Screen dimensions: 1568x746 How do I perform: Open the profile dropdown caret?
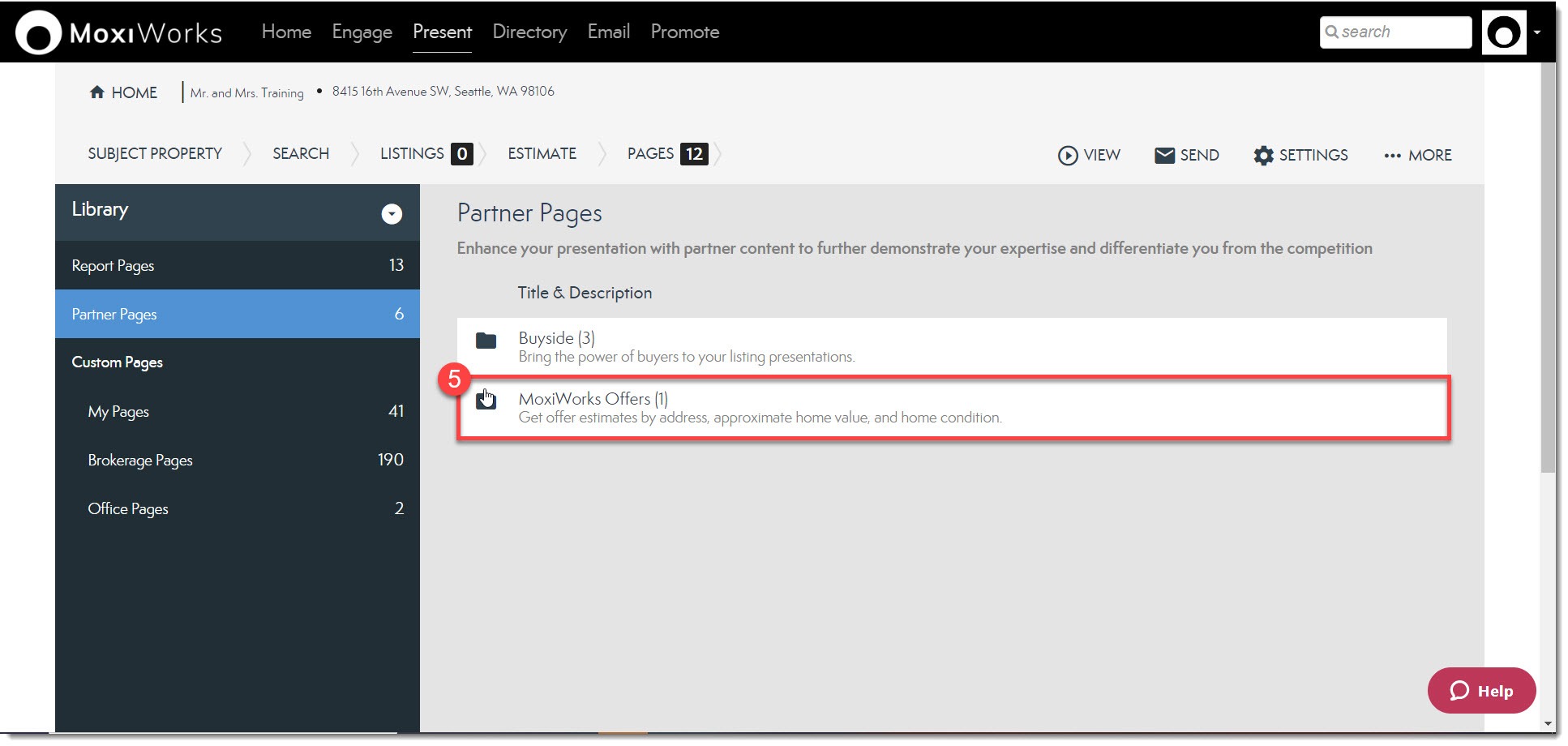click(1537, 33)
